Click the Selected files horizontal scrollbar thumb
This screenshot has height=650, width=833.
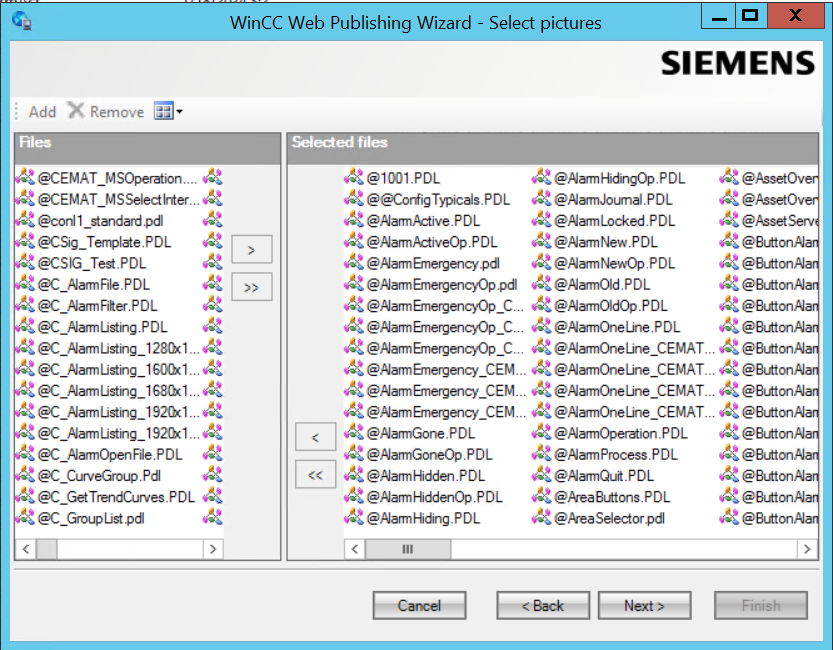[408, 549]
